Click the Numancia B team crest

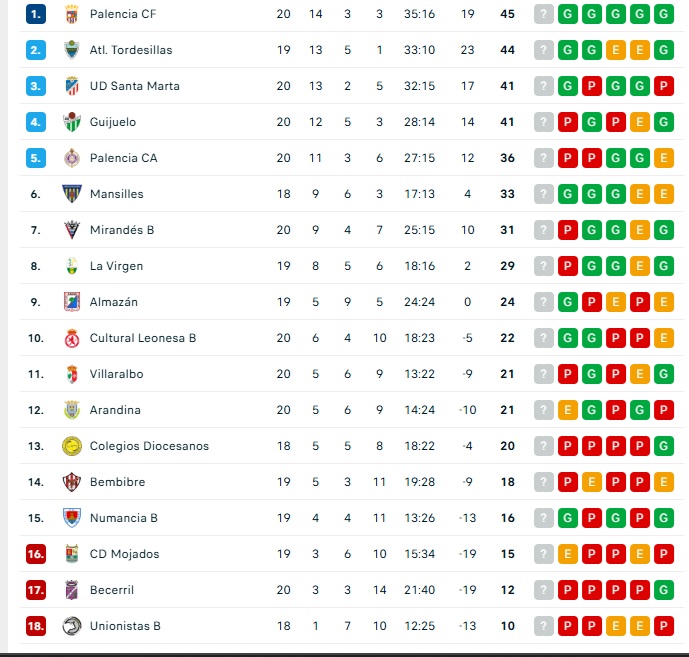click(71, 518)
